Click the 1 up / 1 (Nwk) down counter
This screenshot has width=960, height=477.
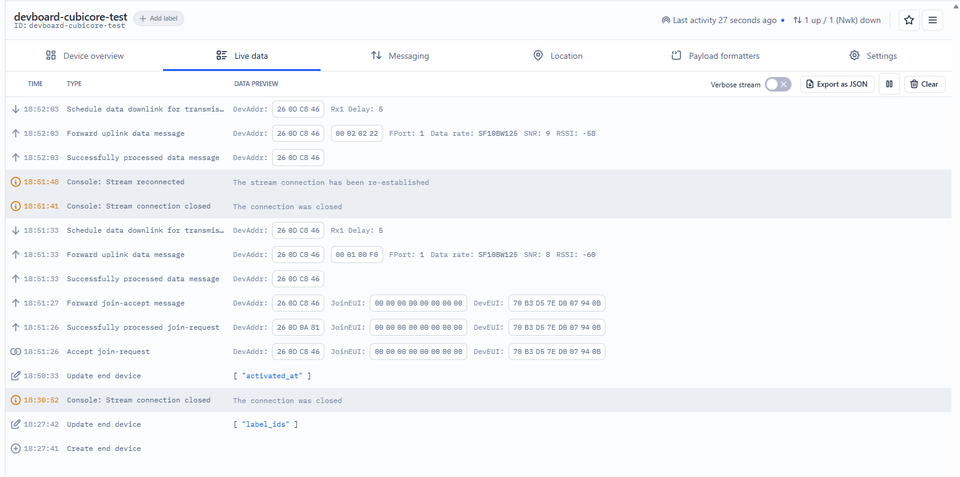coord(843,20)
